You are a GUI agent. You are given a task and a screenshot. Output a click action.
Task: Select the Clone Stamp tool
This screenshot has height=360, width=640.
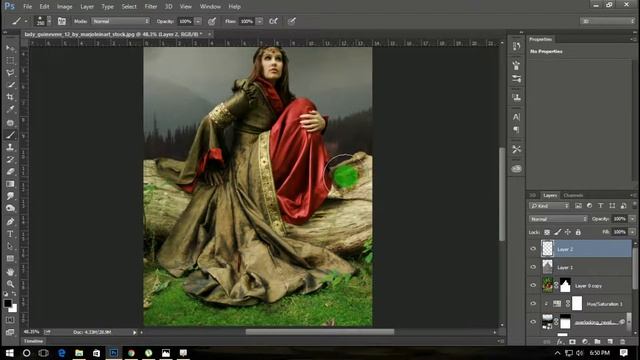pyautogui.click(x=10, y=147)
